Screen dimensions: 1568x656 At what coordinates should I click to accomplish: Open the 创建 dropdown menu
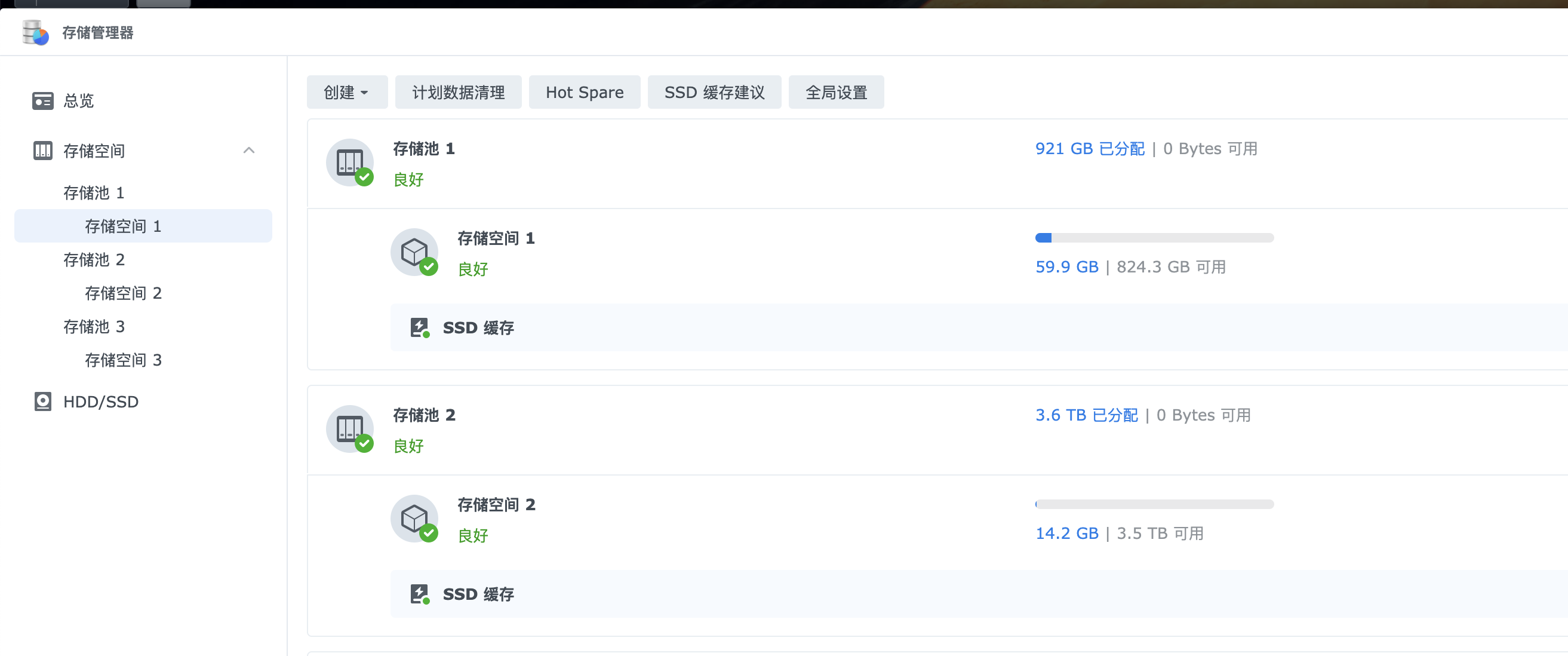coord(346,93)
